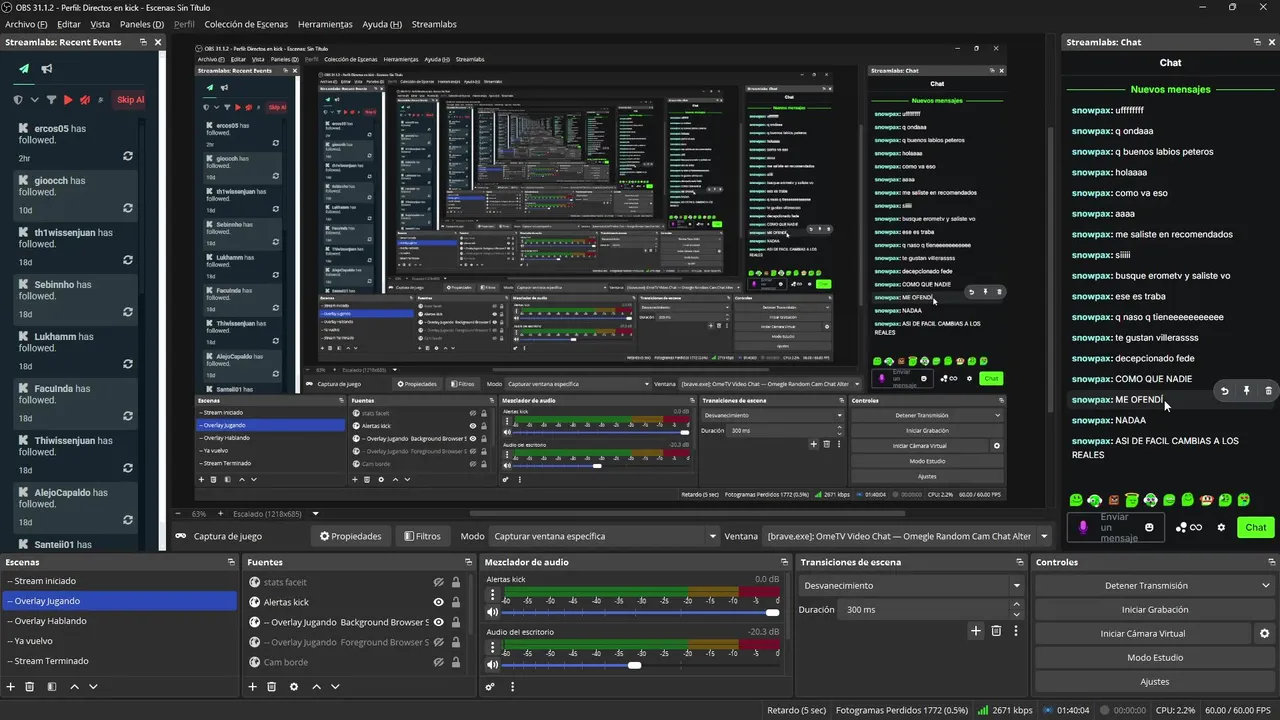Click the Propiedades button under the preview
This screenshot has width=1280, height=720.
[350, 536]
